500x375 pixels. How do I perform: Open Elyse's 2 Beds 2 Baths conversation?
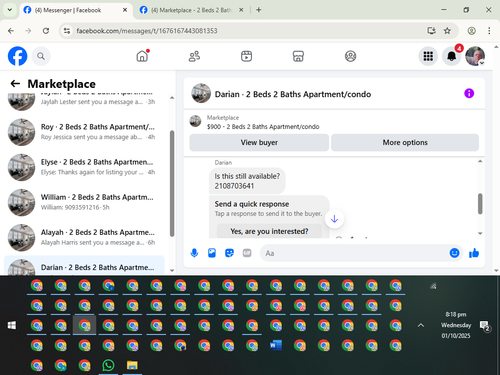tap(84, 167)
